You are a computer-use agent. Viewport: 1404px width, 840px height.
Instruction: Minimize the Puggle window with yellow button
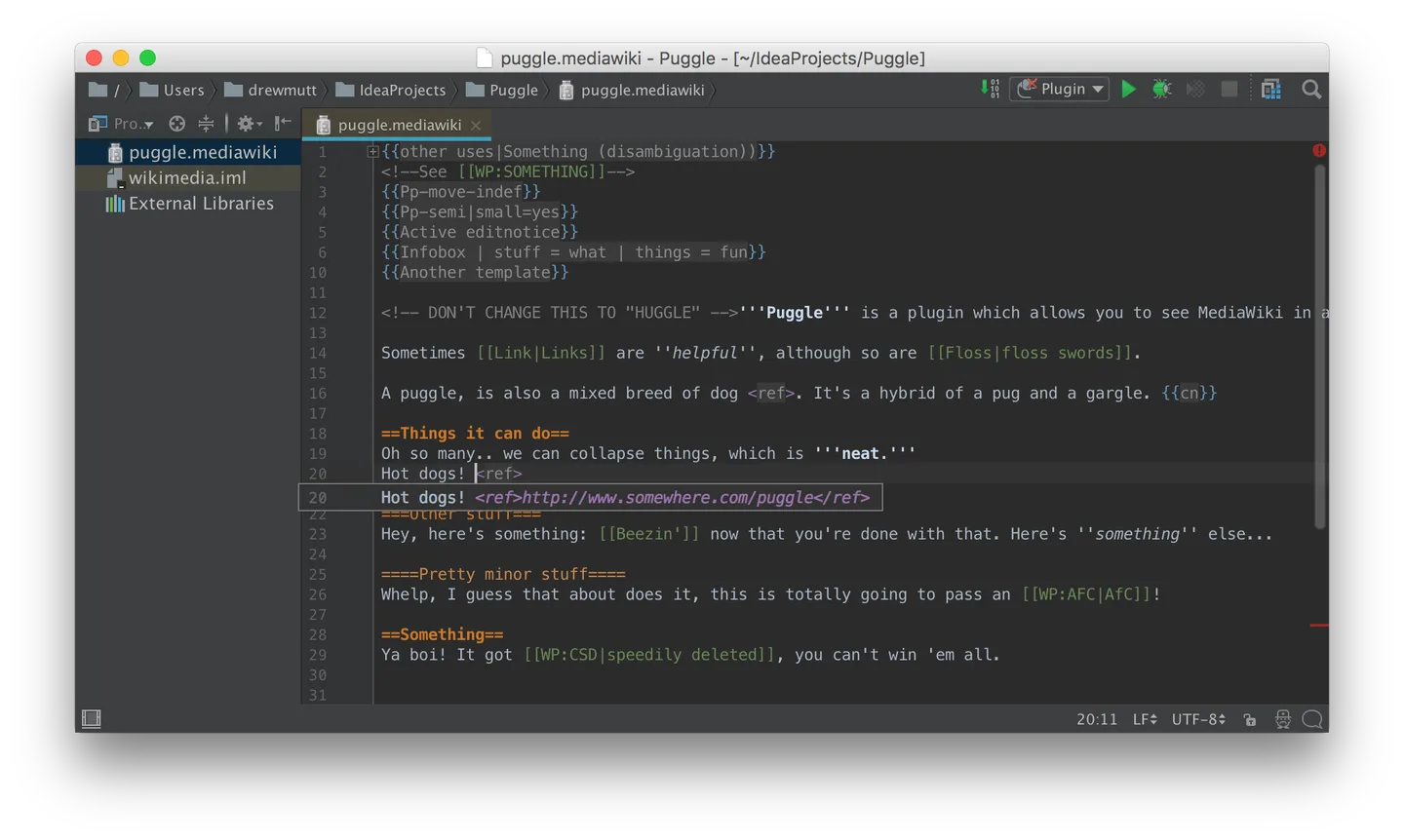pos(121,58)
